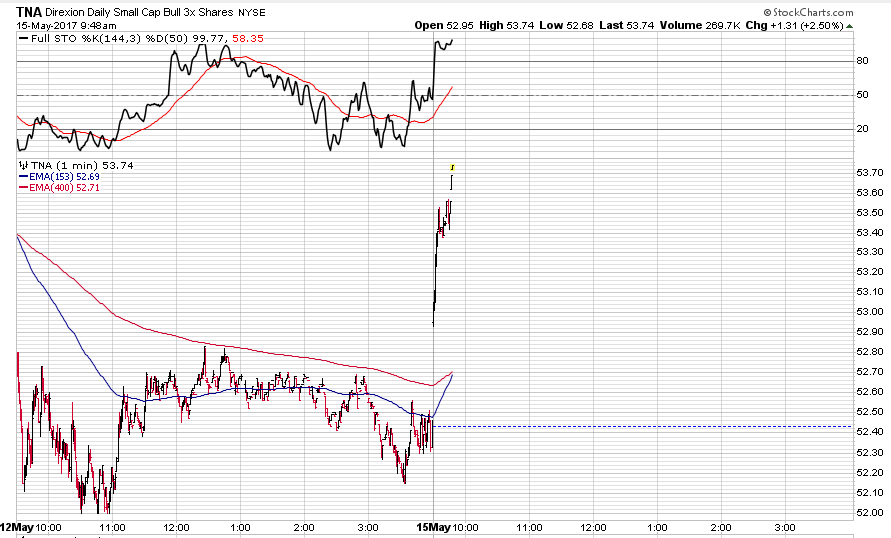Click the 20 level stochastic axis label

click(862, 129)
